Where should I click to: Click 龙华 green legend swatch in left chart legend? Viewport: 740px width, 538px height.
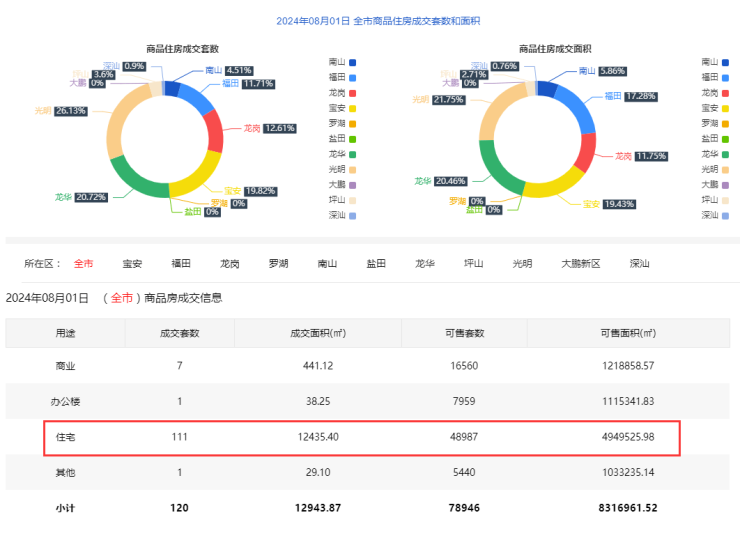click(x=353, y=153)
